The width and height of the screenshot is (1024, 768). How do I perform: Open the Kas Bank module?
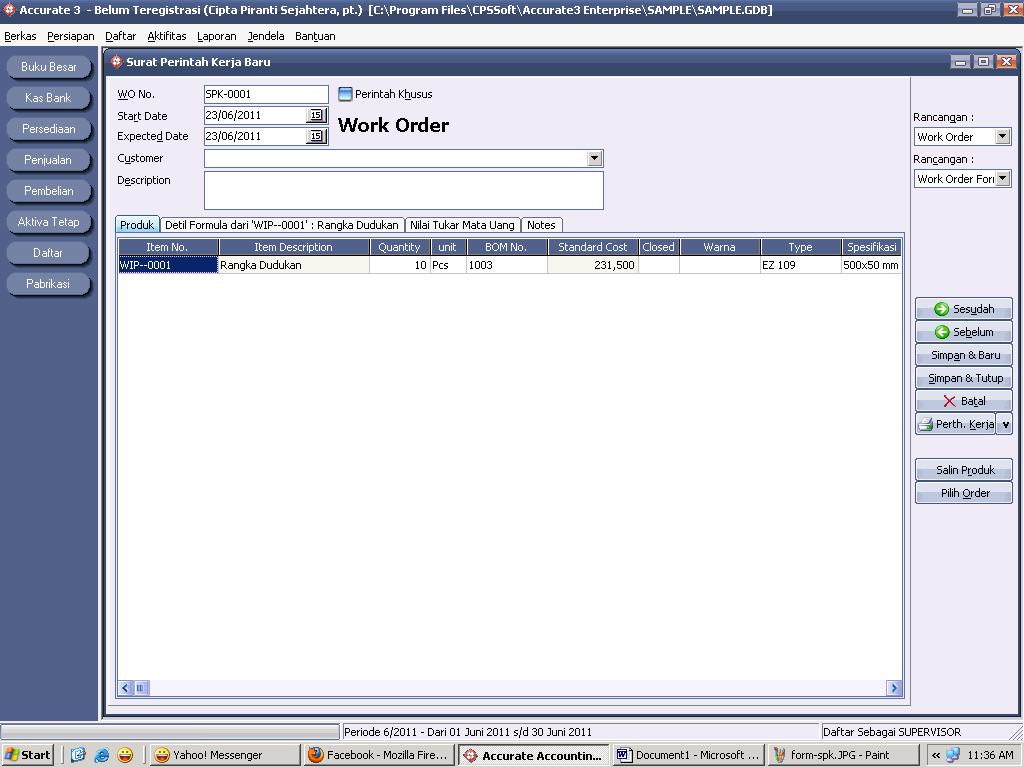48,97
